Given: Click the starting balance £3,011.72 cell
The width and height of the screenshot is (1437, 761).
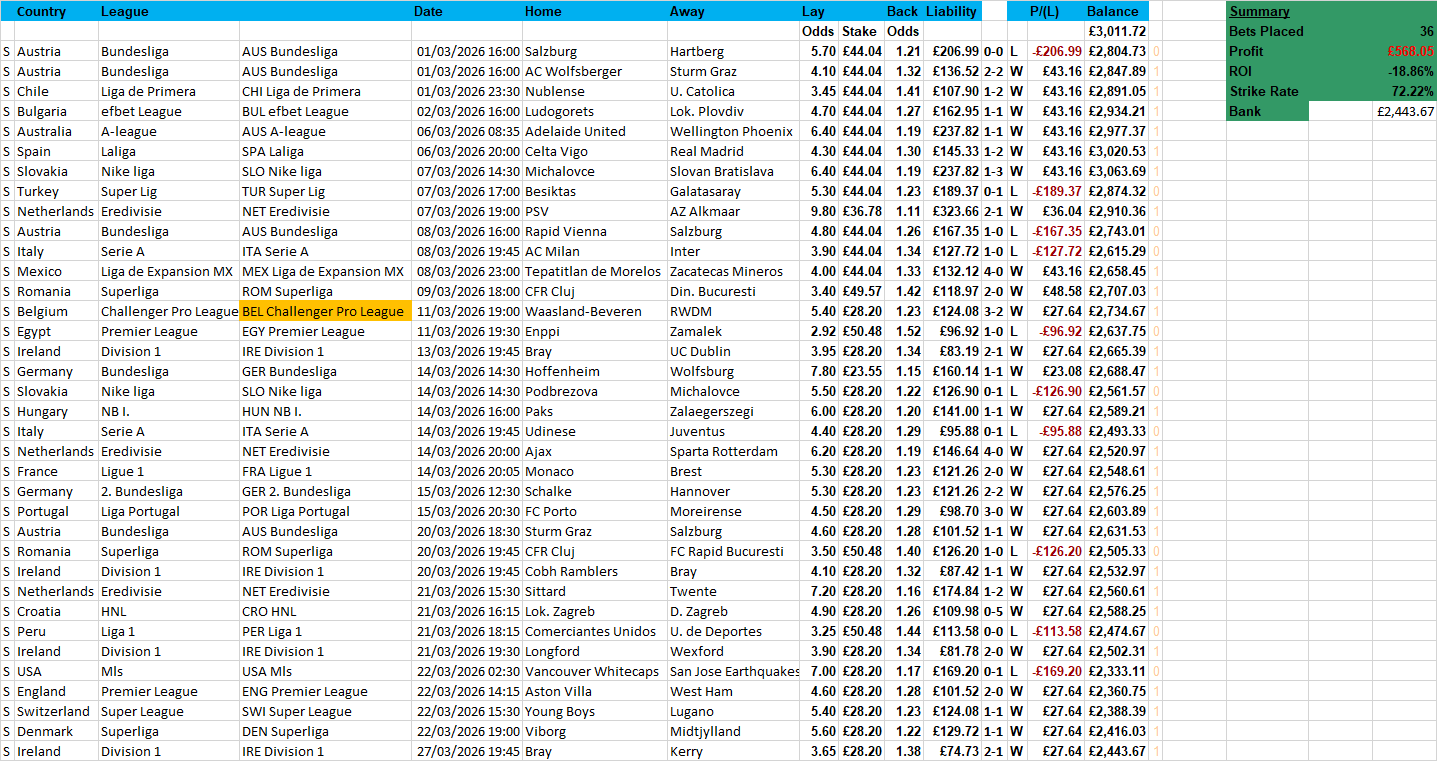Looking at the screenshot, I should pyautogui.click(x=1117, y=31).
